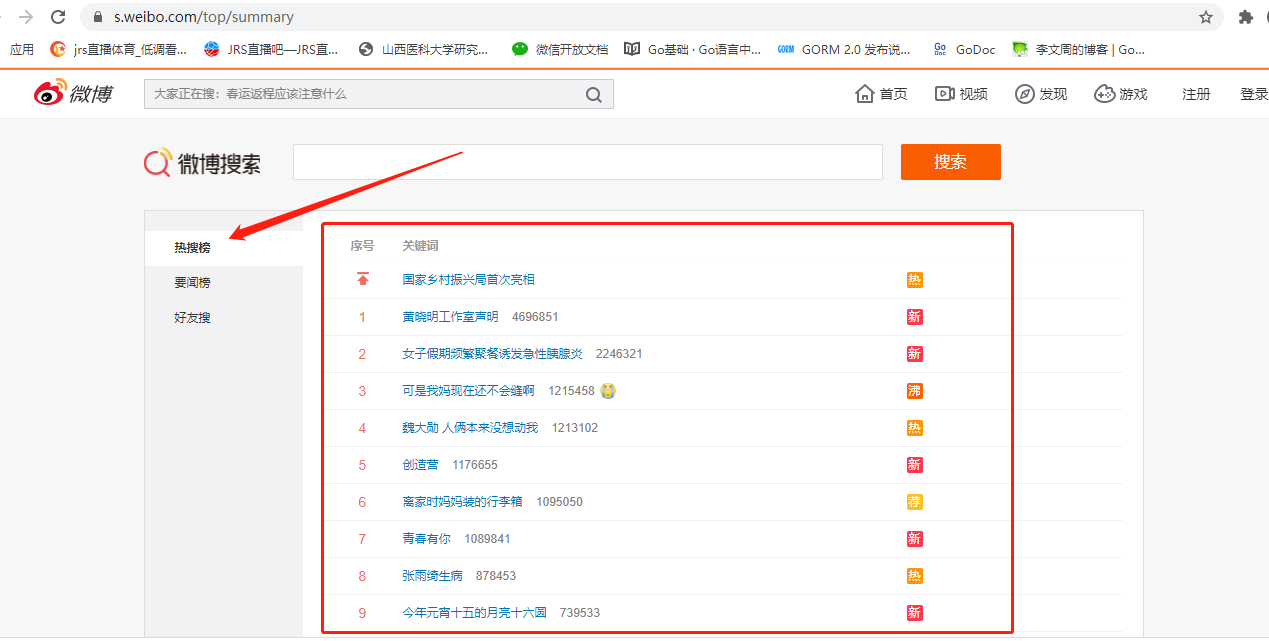1269x641 pixels.
Task: Open the 山西医科大学研究 bookmark
Action: click(424, 49)
